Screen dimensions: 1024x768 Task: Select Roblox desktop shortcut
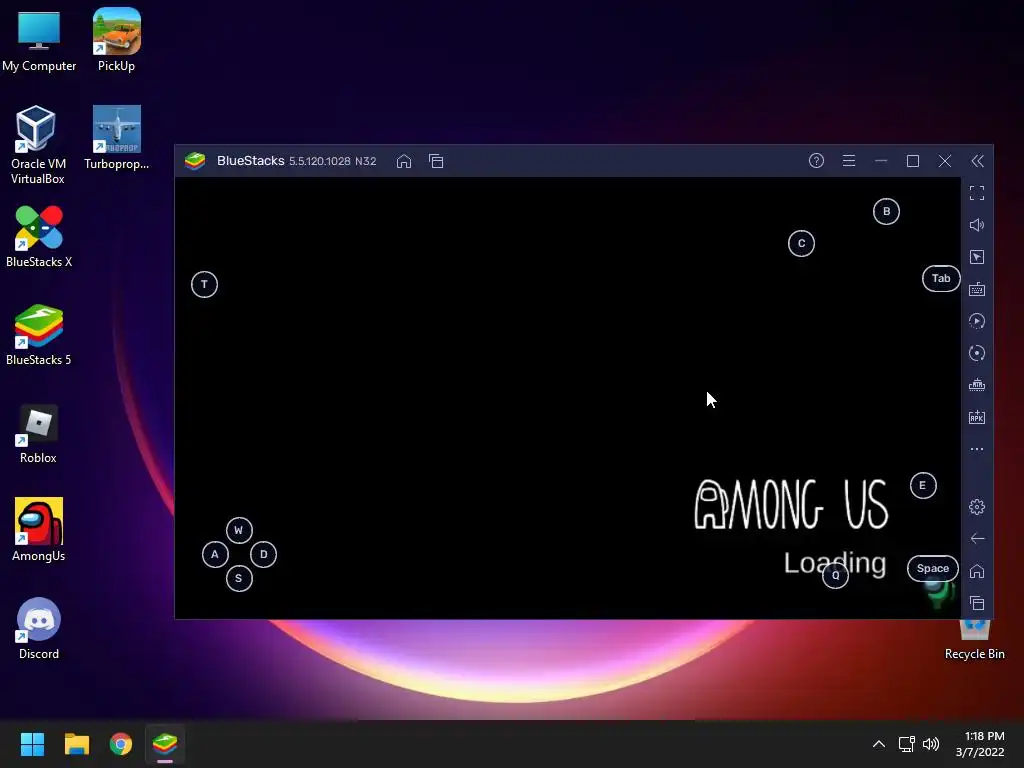click(x=38, y=434)
